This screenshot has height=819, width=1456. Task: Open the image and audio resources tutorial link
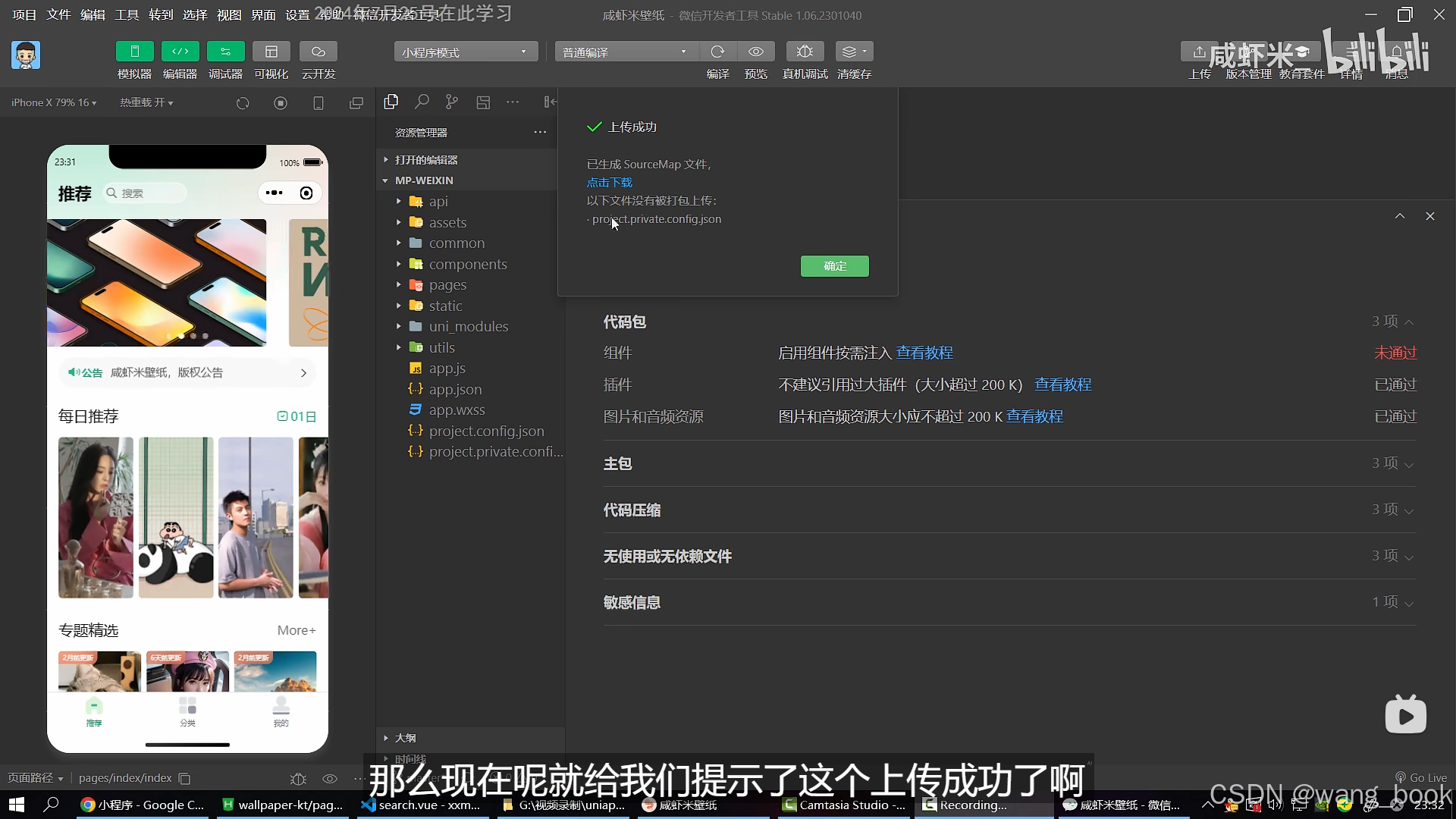(1034, 417)
